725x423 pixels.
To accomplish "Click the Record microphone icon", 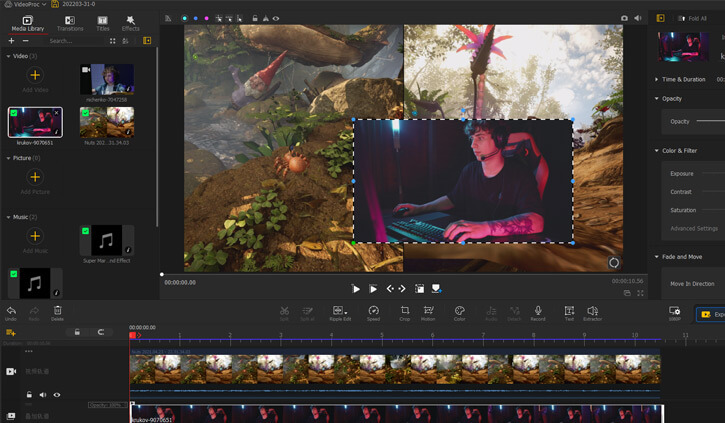I will pos(538,311).
